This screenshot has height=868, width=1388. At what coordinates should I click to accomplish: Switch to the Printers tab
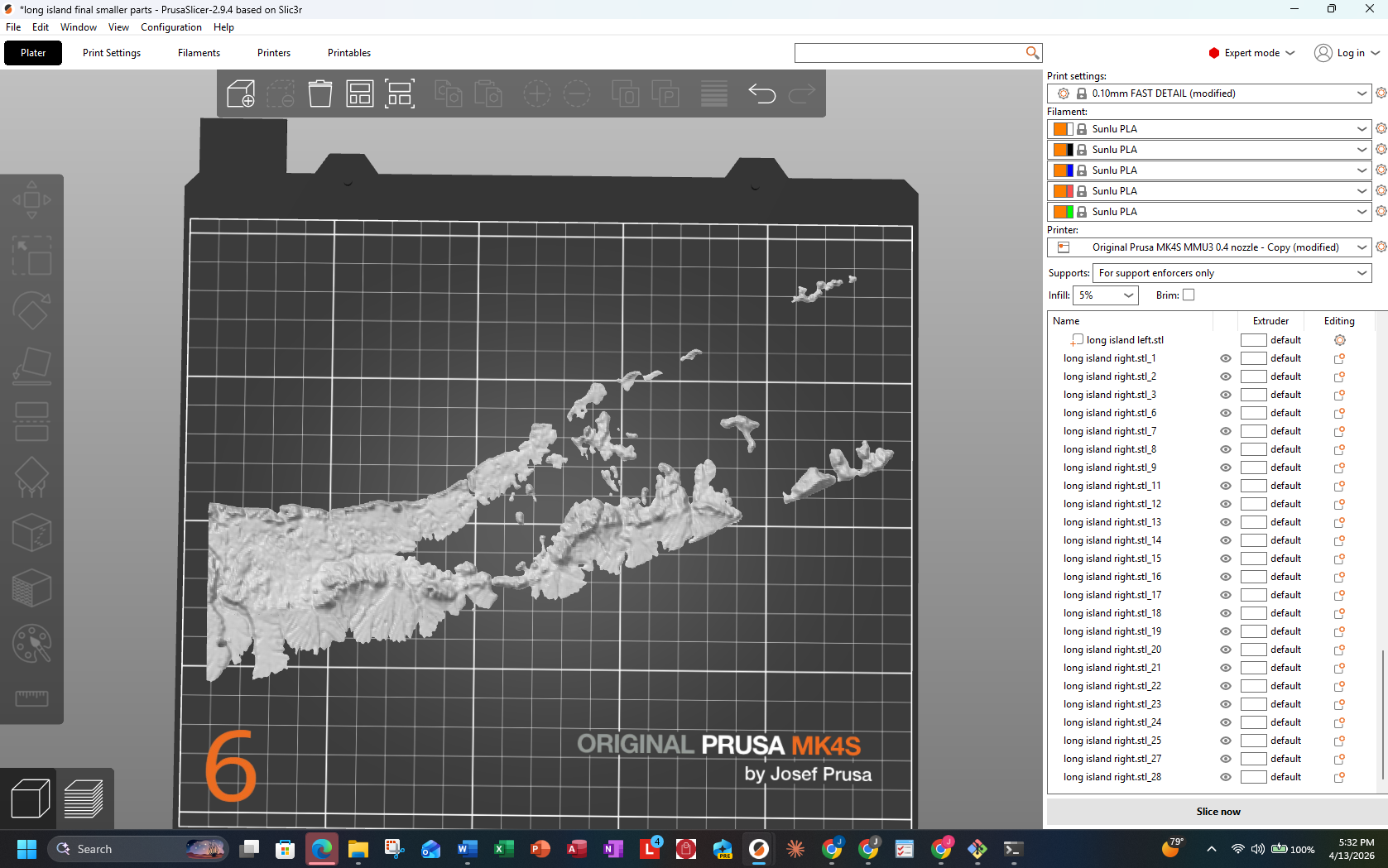274,53
